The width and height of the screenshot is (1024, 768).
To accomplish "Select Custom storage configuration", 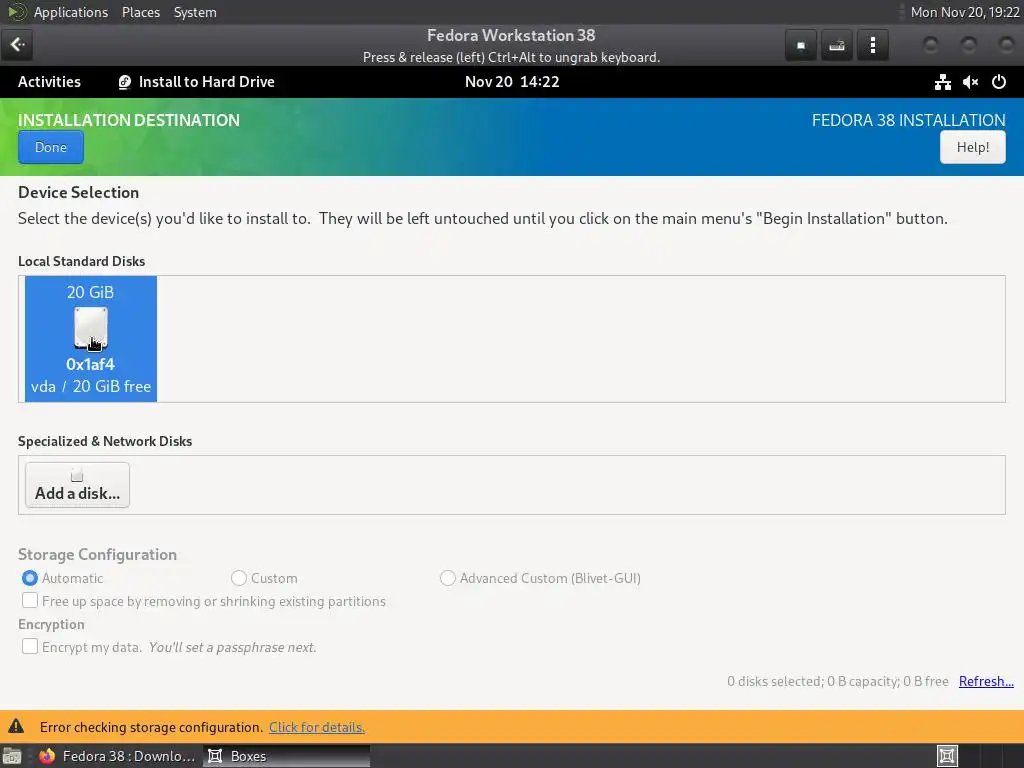I will pos(264,578).
